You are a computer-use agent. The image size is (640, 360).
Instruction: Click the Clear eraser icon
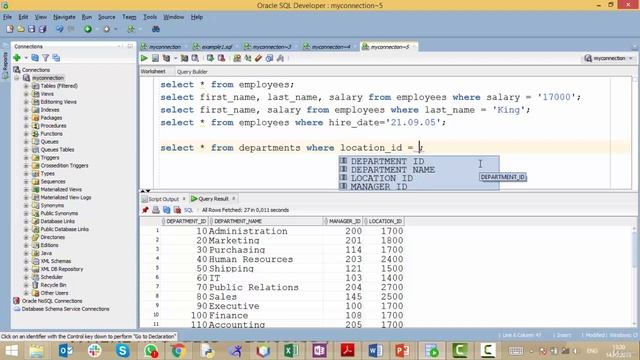tap(258, 58)
